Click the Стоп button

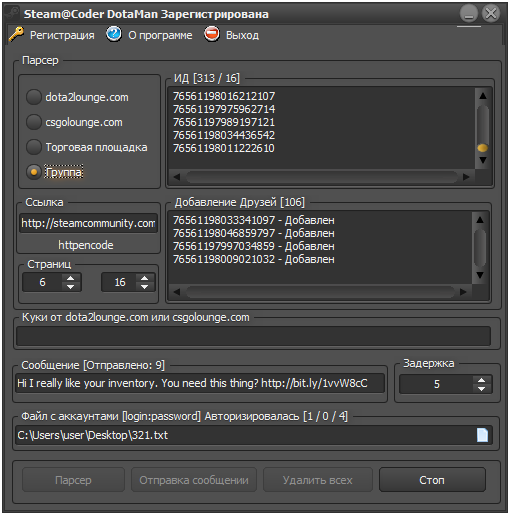pos(432,480)
